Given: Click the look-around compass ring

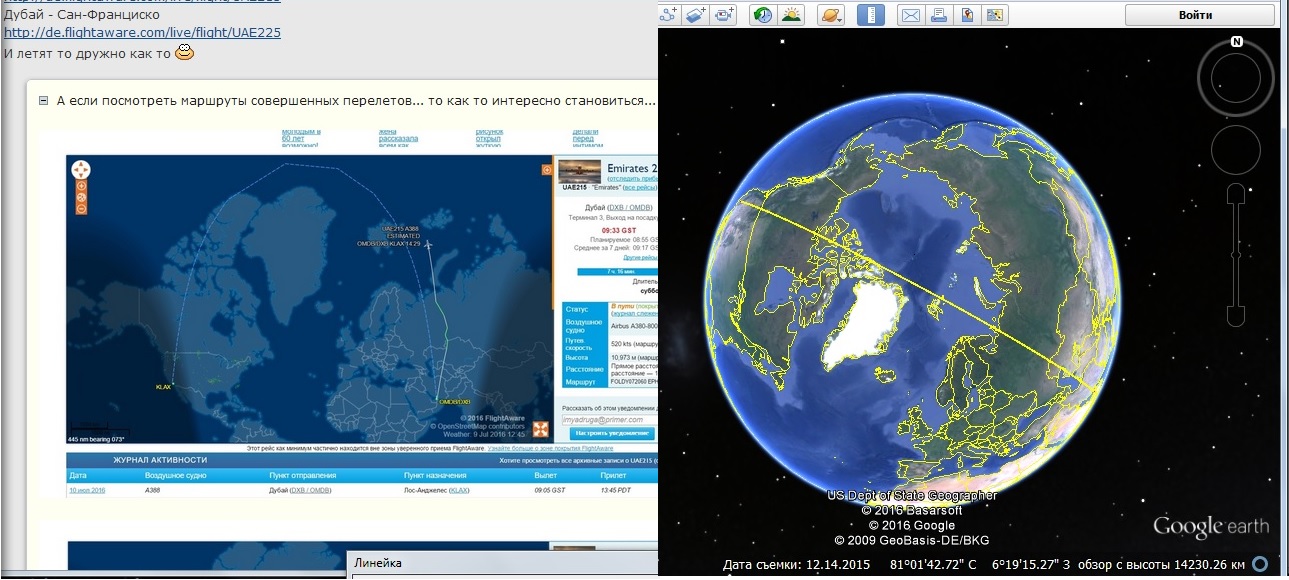Looking at the screenshot, I should [x=1236, y=79].
